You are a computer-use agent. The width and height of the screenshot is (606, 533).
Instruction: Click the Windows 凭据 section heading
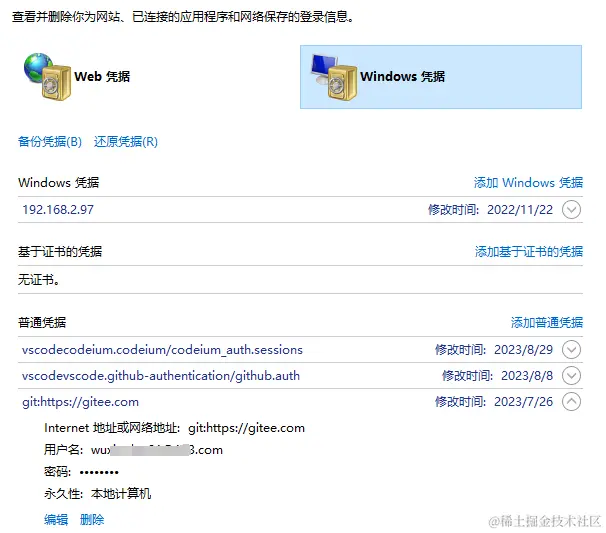(x=58, y=182)
